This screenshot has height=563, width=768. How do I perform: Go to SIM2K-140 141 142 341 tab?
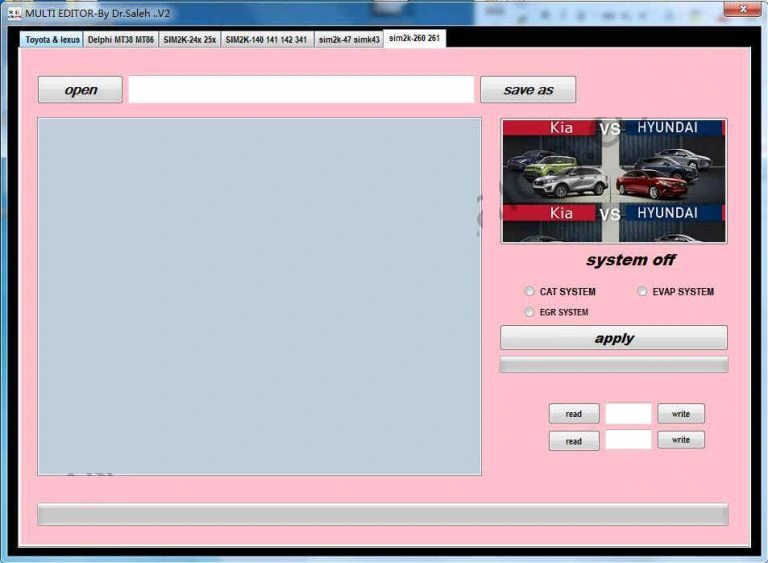(266, 40)
